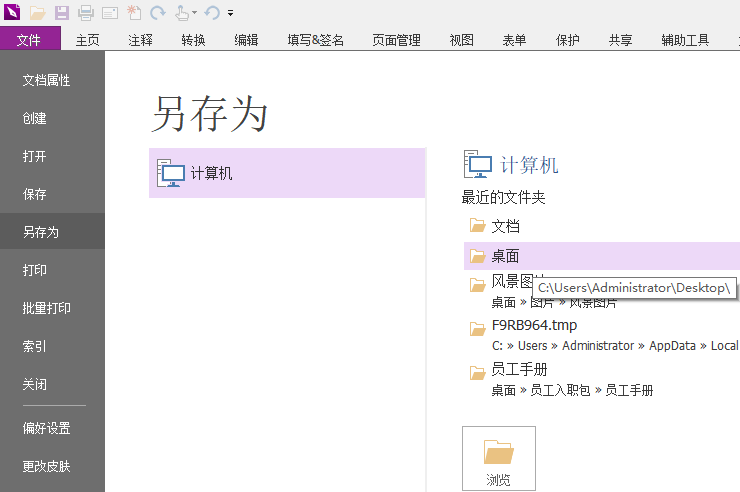The width and height of the screenshot is (740, 492).
Task: Open the 文件 tab
Action: 30,39
